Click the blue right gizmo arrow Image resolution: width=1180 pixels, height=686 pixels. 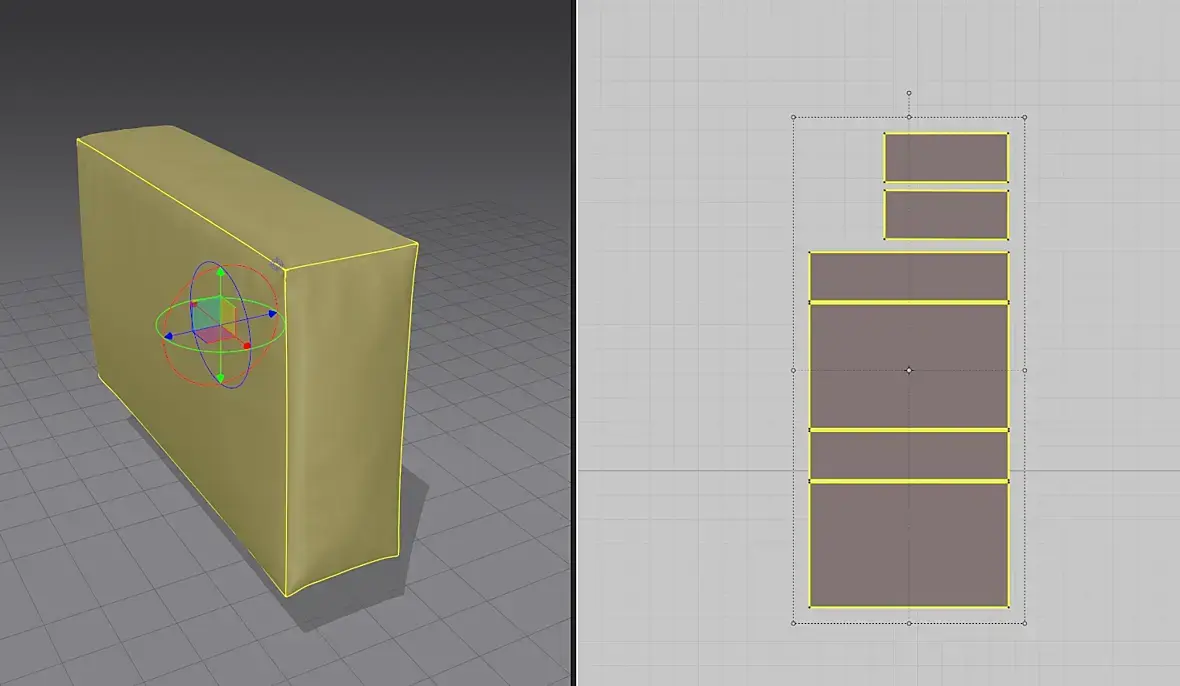click(x=272, y=314)
